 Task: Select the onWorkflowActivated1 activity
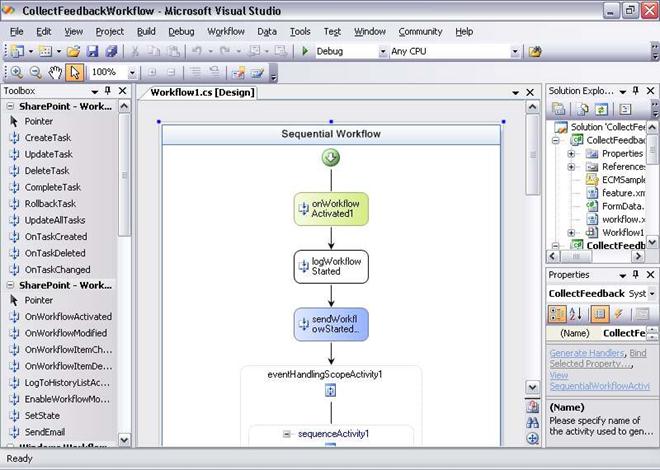pos(331,209)
